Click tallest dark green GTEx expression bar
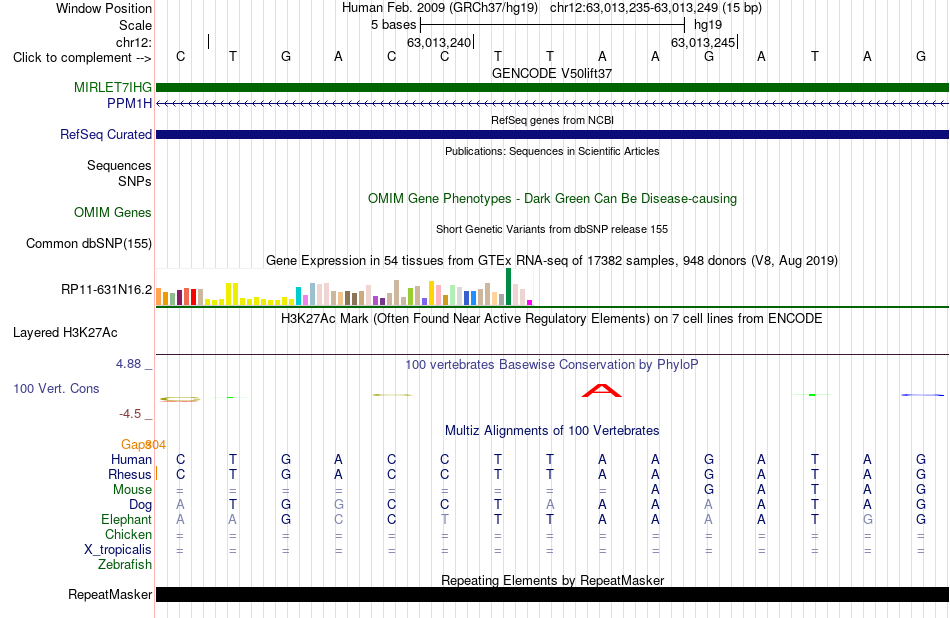 (508, 287)
